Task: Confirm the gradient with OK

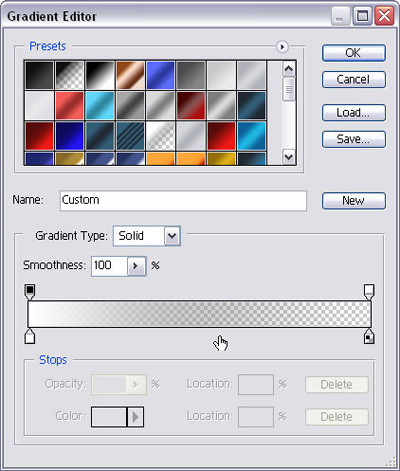Action: point(354,53)
